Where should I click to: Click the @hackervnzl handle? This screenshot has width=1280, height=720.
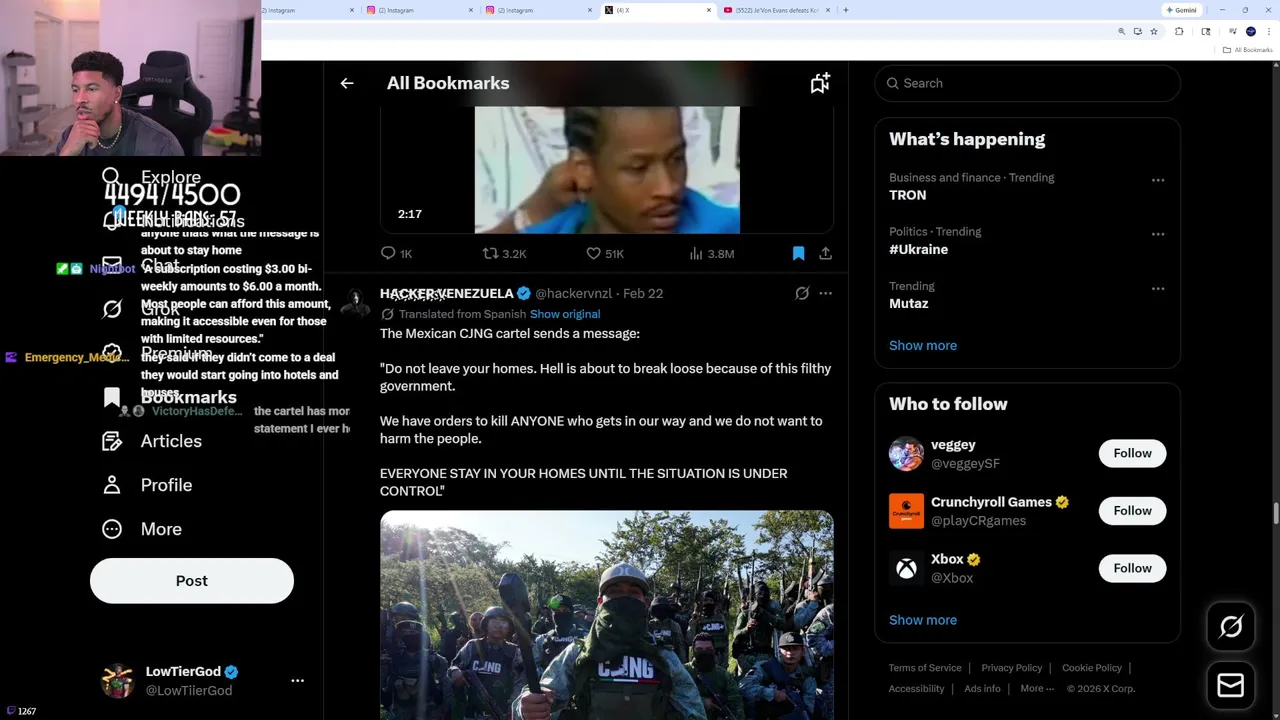coord(574,293)
